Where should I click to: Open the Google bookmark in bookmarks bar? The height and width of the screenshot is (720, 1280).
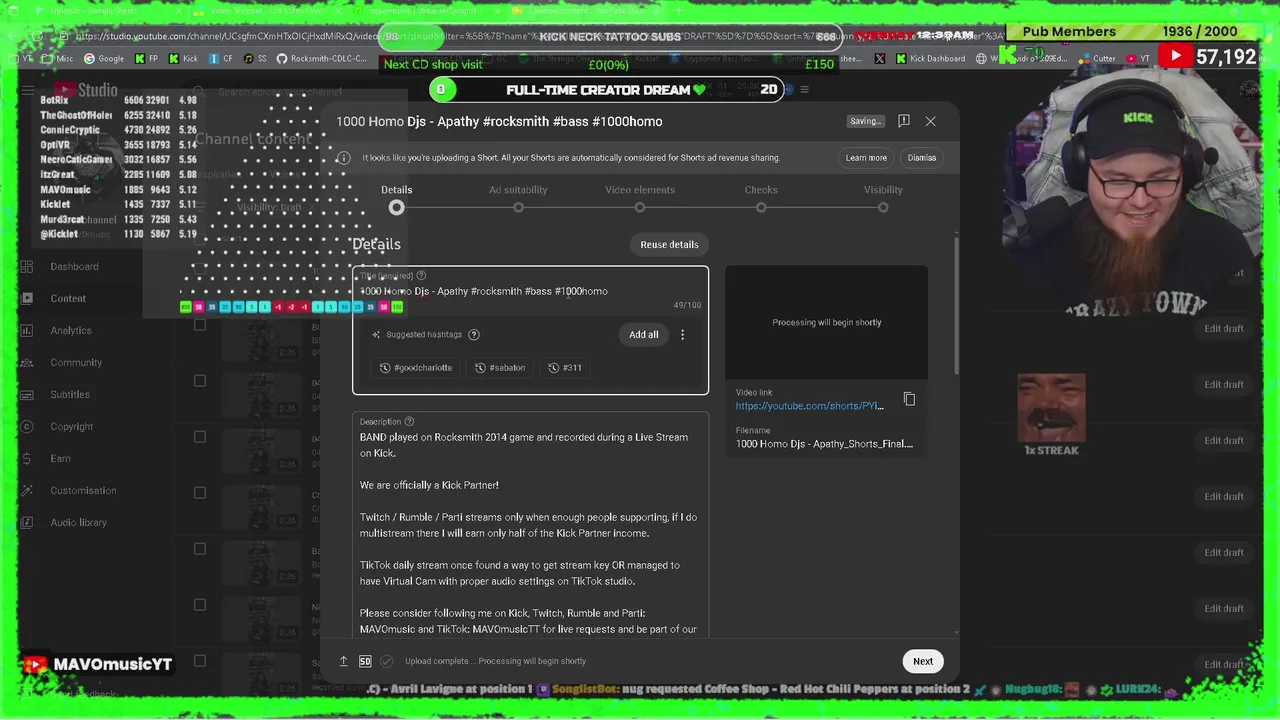pyautogui.click(x=103, y=59)
